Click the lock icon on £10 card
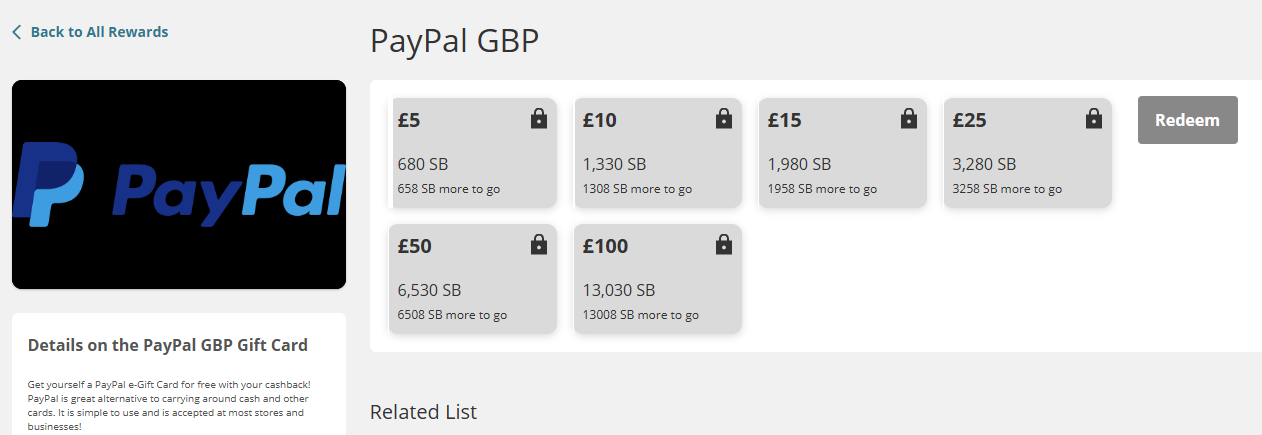This screenshot has height=435, width=1262. 724,119
